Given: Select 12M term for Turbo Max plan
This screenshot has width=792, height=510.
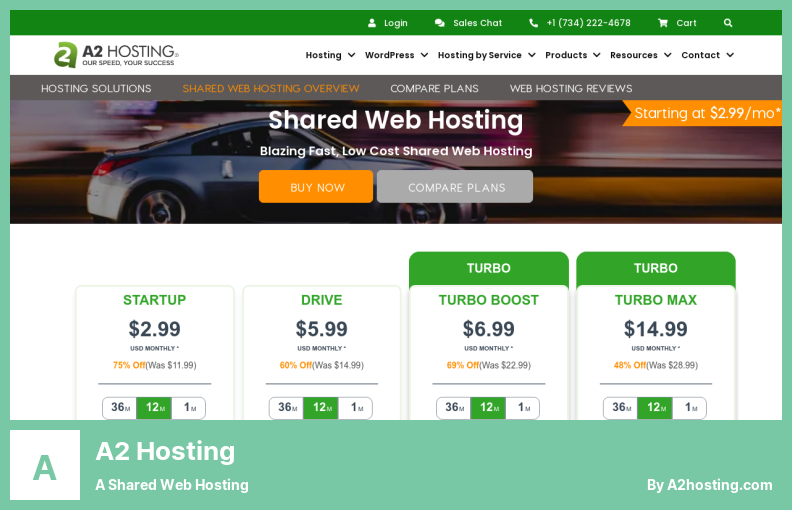Looking at the screenshot, I should pos(655,407).
